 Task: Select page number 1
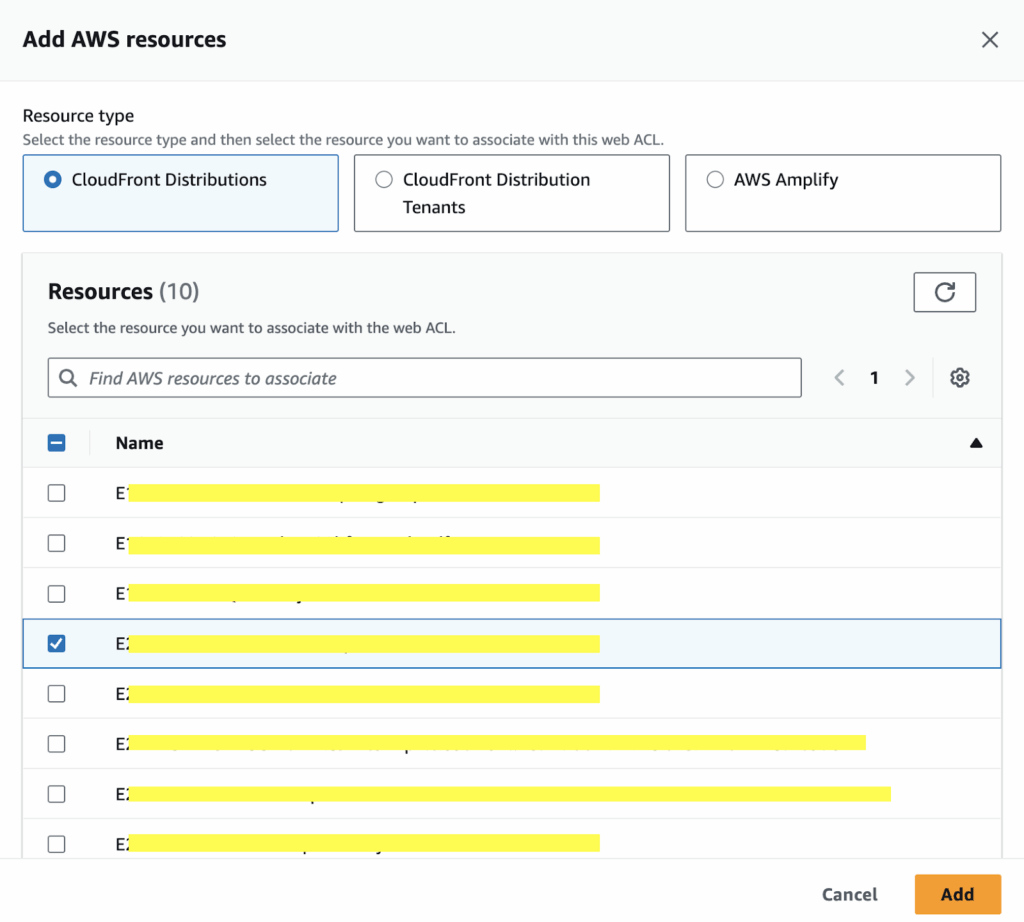click(x=874, y=377)
